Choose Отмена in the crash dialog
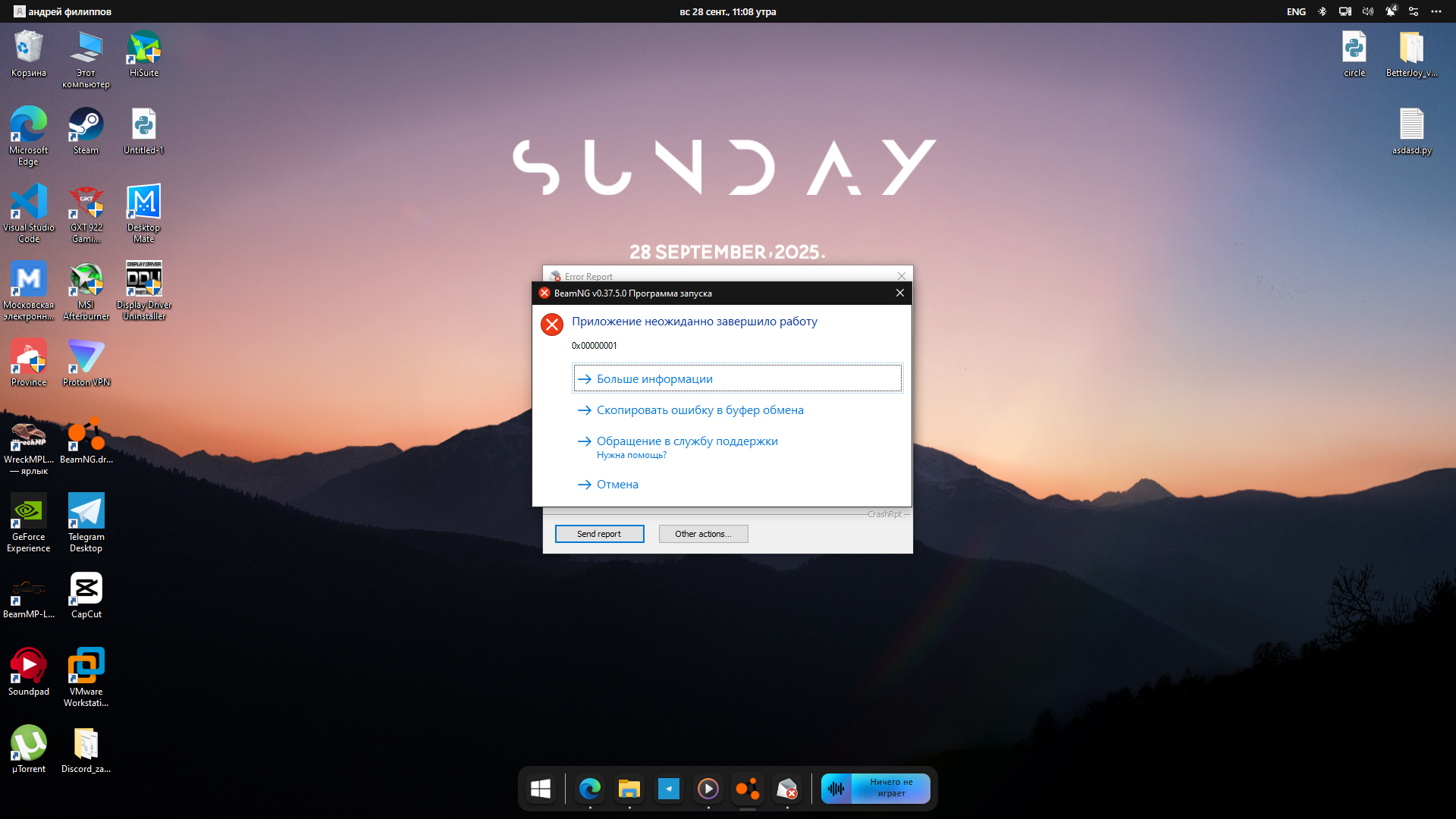1456x819 pixels. (617, 485)
